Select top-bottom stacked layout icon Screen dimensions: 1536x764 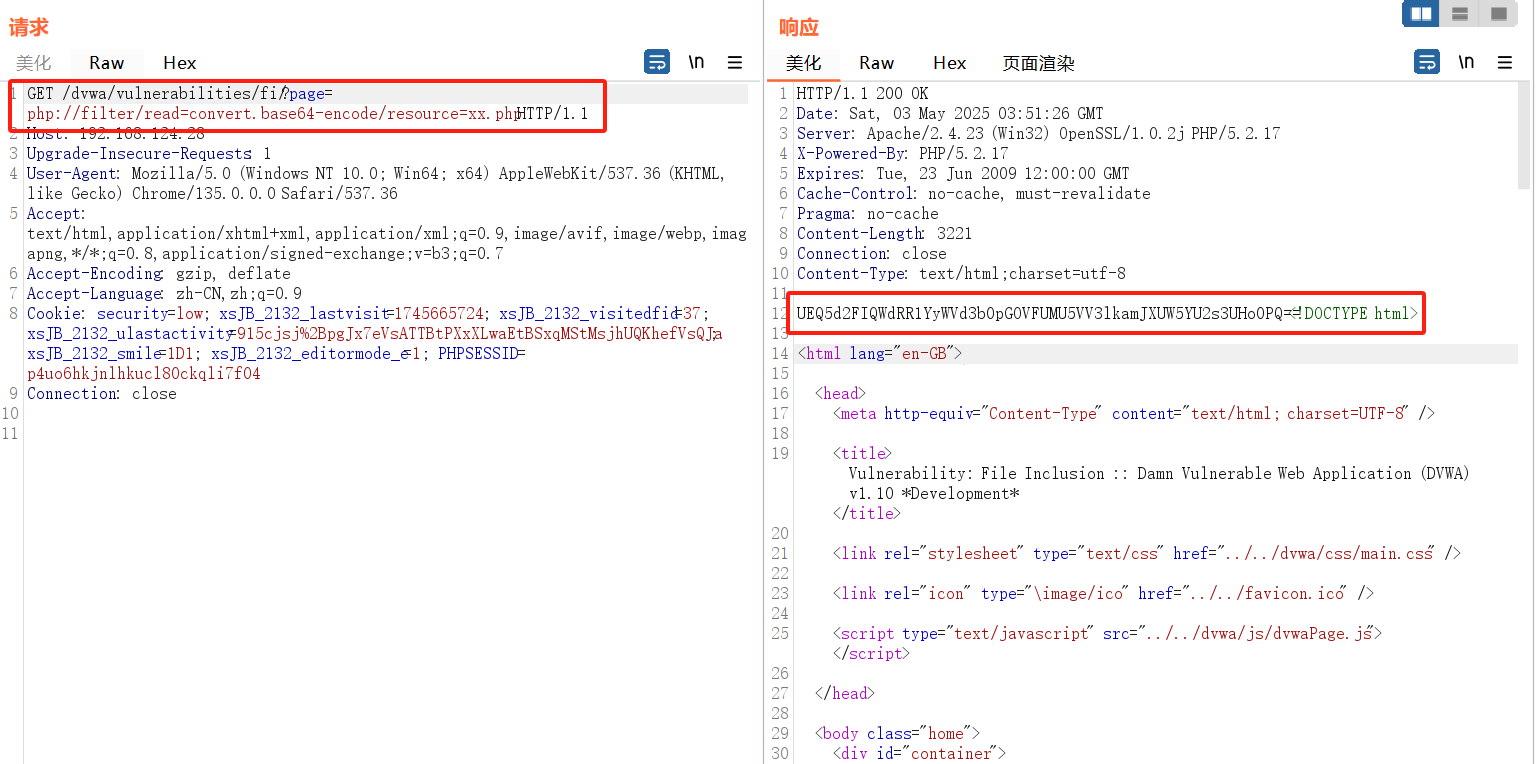tap(1460, 14)
